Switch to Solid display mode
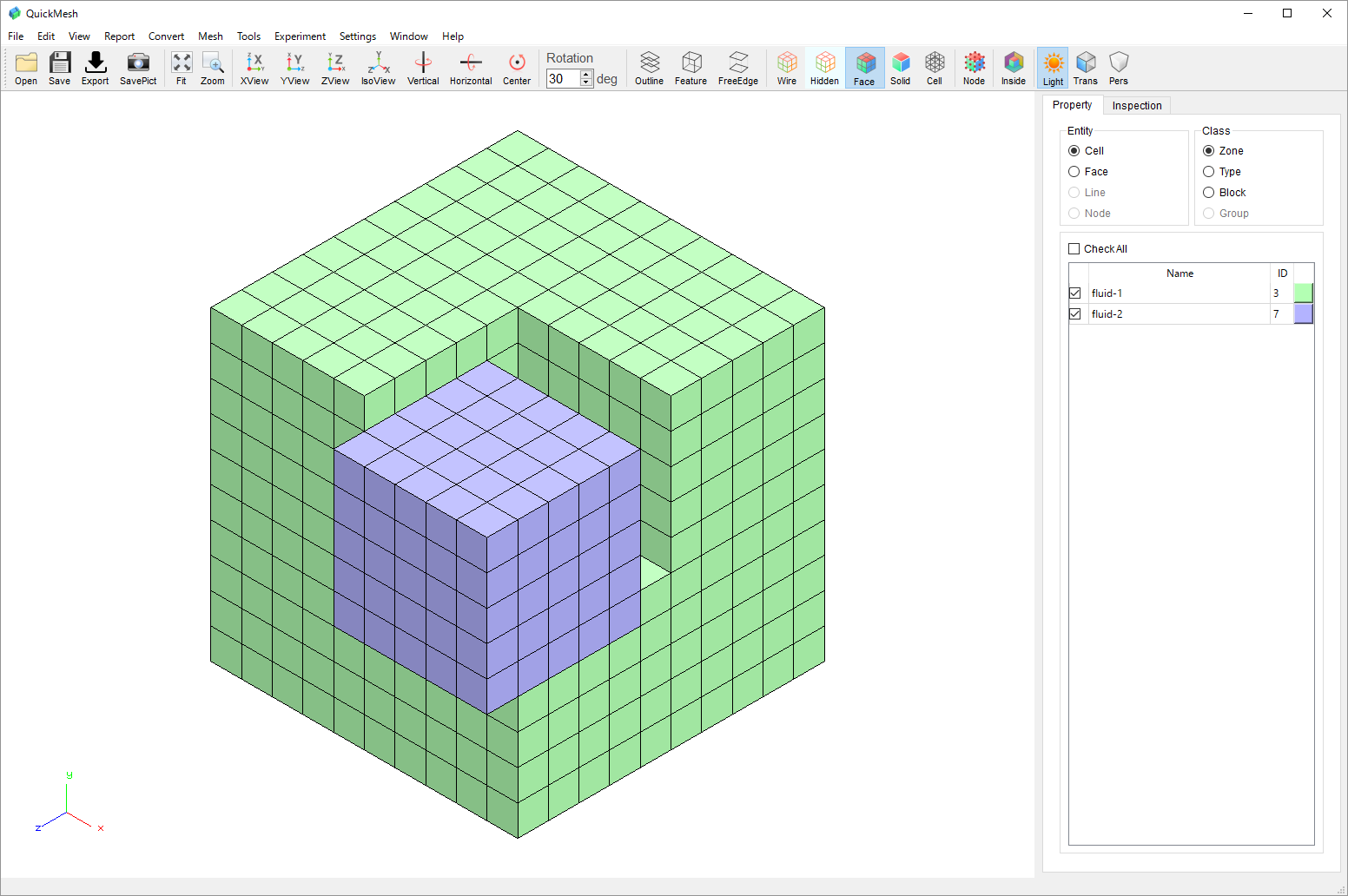This screenshot has height=896, width=1348. click(901, 68)
